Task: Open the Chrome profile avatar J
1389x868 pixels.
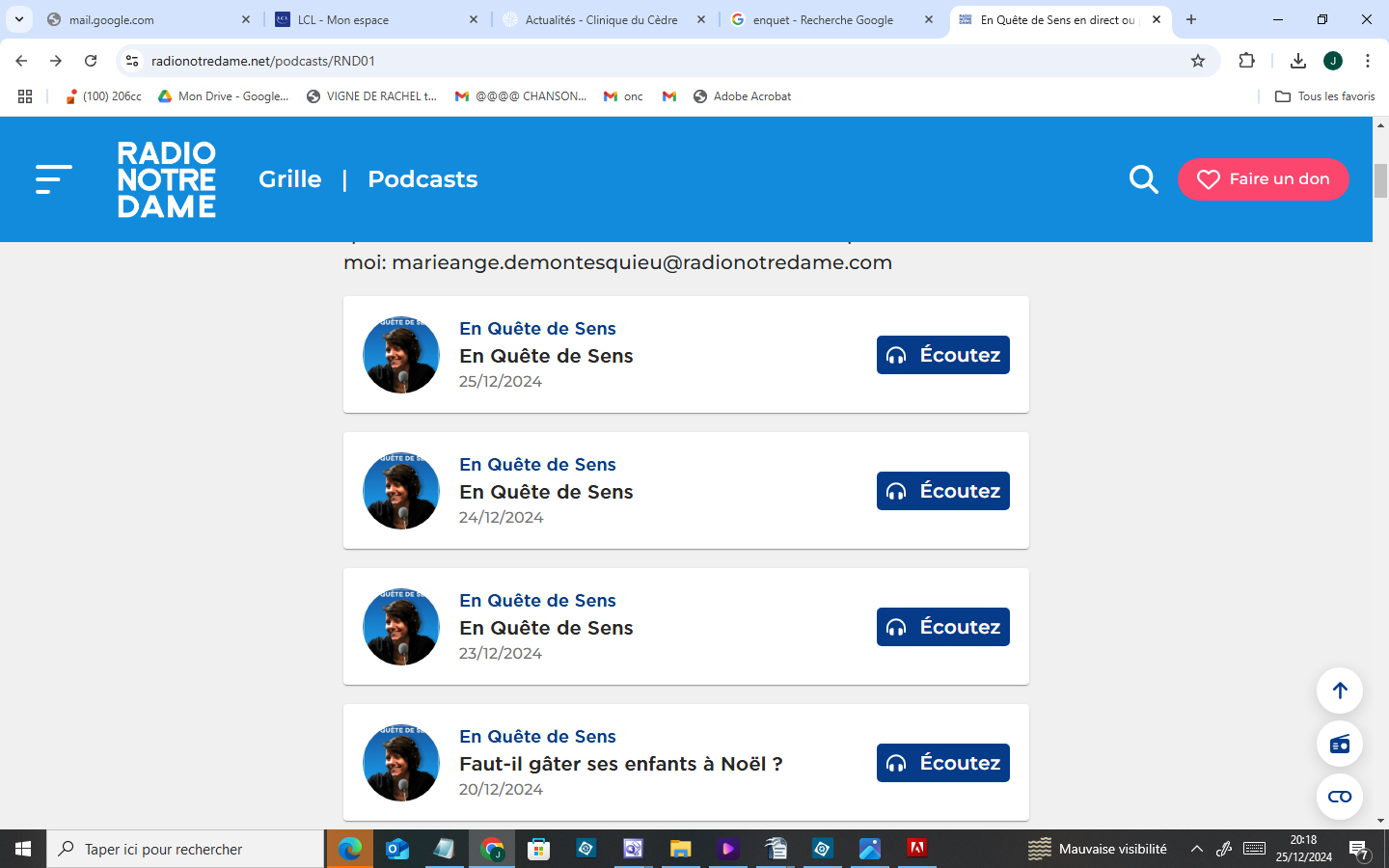Action: pos(1333,61)
